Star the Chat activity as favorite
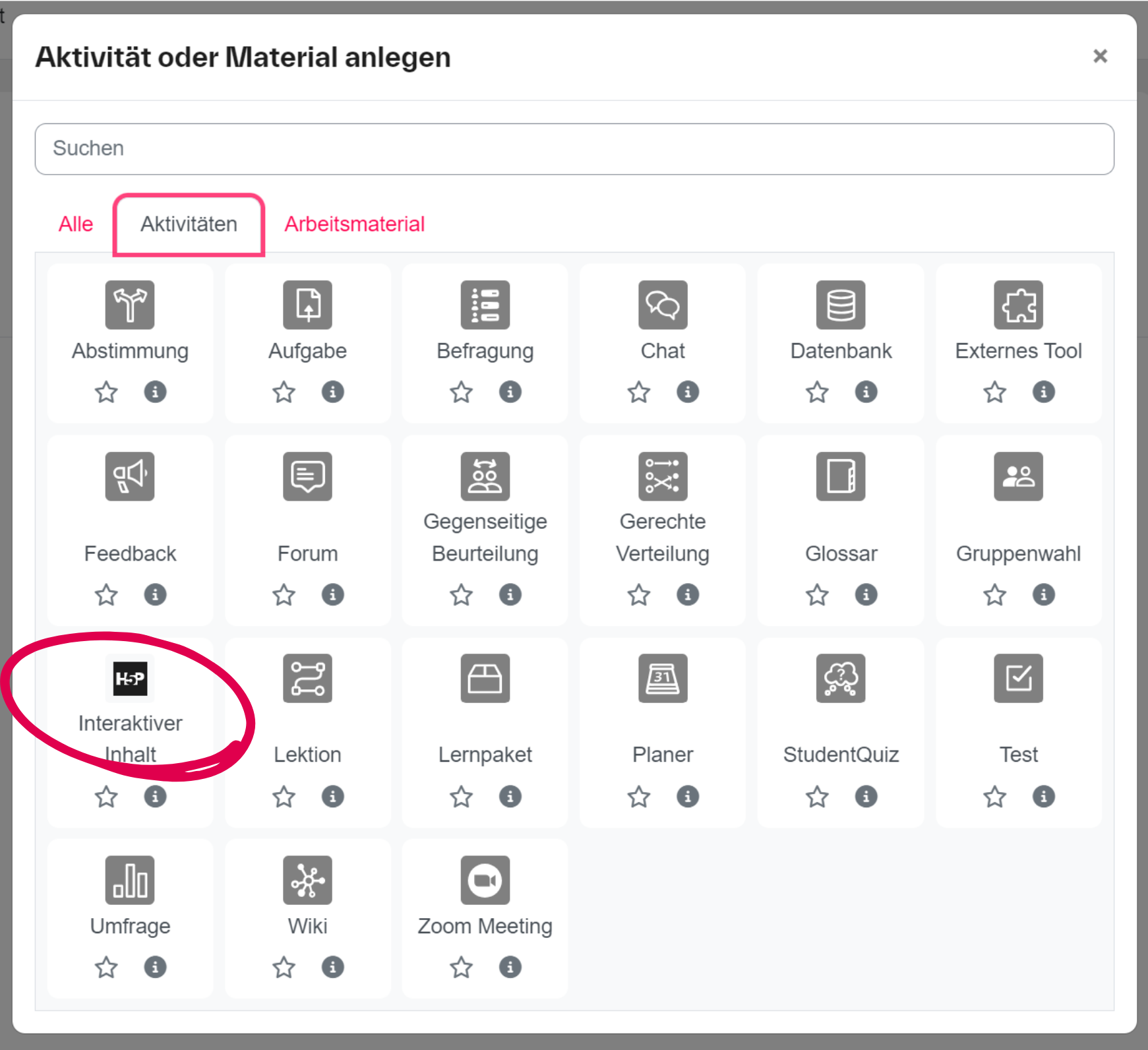Image resolution: width=1148 pixels, height=1050 pixels. click(x=638, y=392)
